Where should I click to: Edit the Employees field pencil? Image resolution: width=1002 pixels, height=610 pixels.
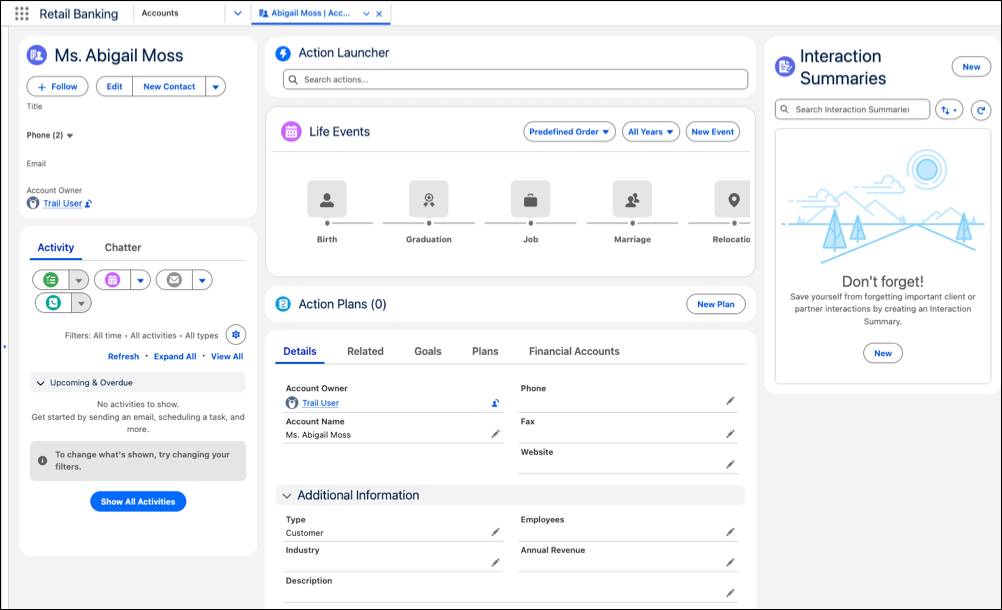coord(730,533)
